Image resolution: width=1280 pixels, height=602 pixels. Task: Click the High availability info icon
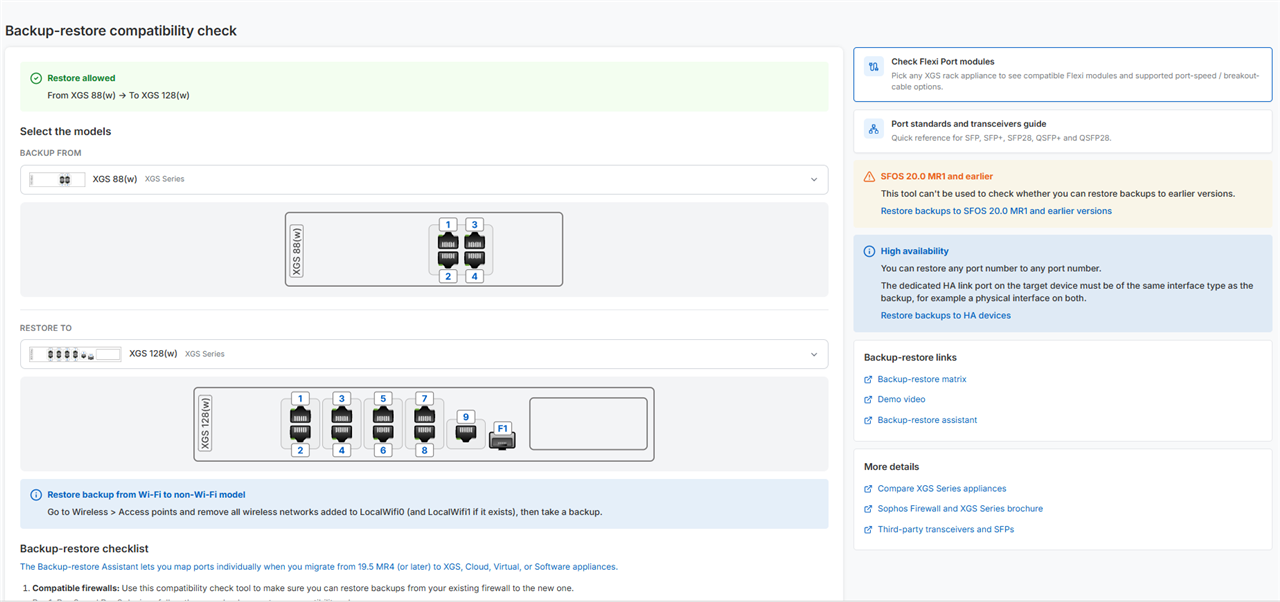tap(869, 251)
